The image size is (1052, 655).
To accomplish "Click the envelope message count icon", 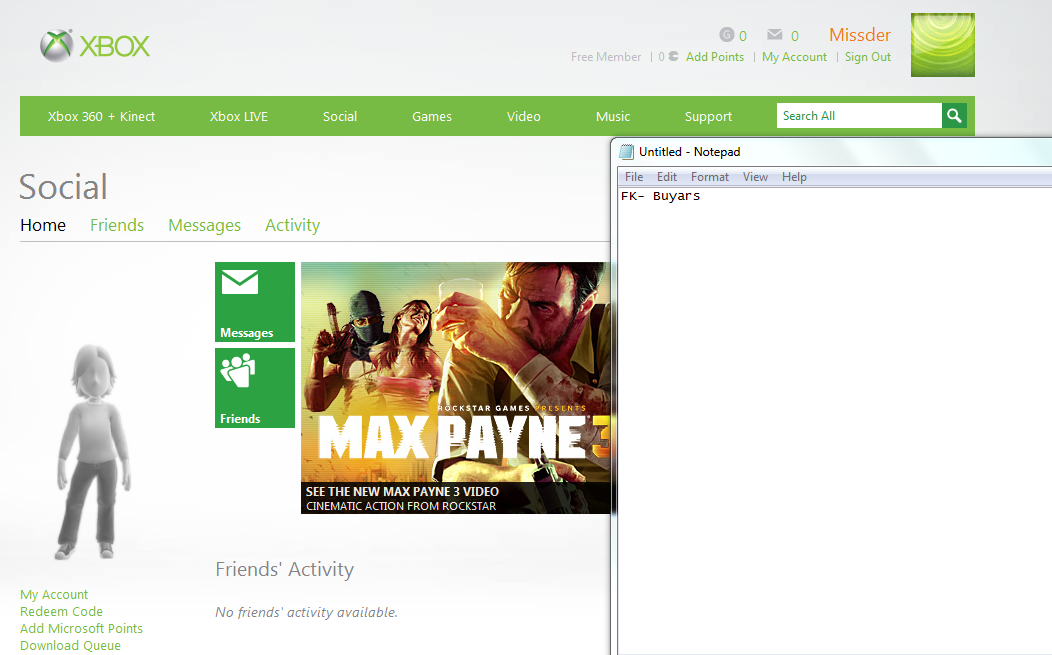I will pyautogui.click(x=775, y=34).
